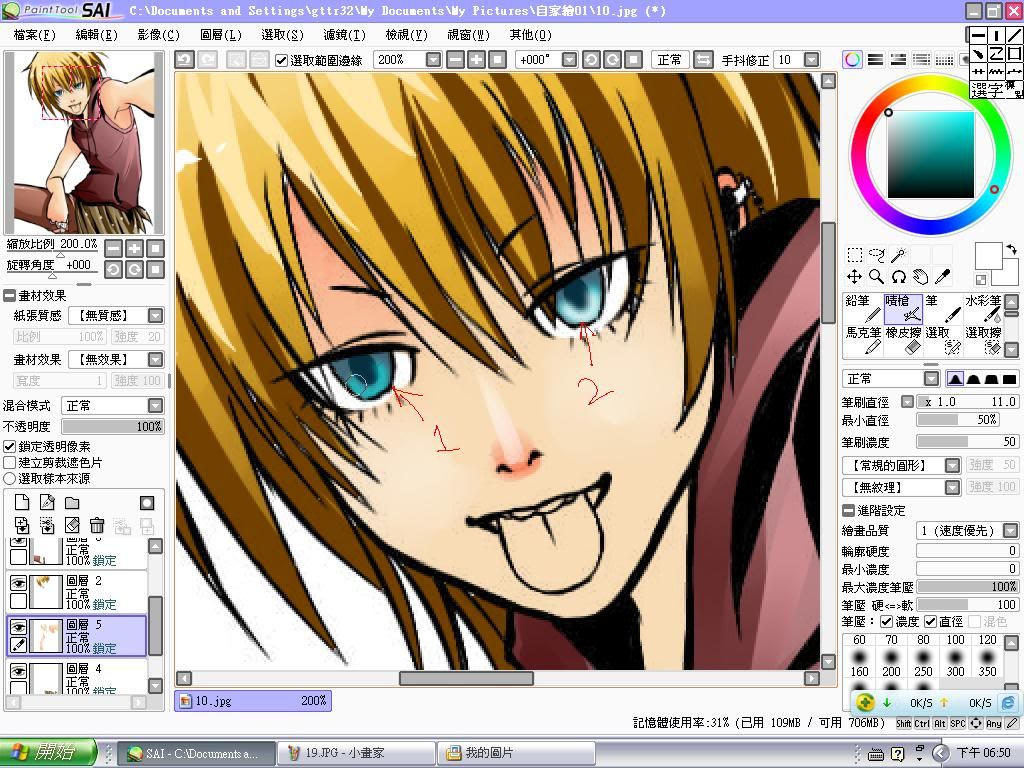Choose the 筆 pen brush
The image size is (1024, 768).
942,308
